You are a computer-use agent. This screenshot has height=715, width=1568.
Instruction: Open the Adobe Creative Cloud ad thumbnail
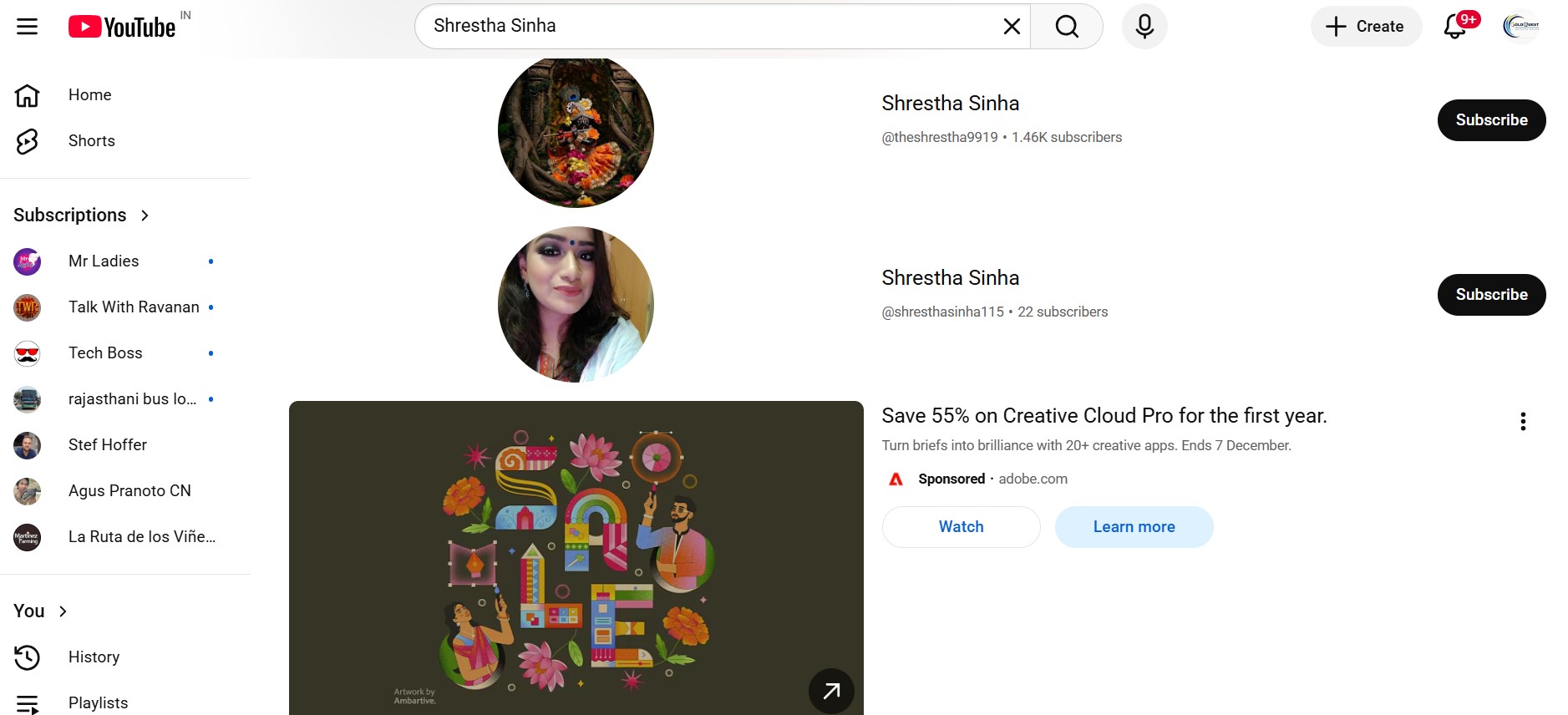[x=576, y=558]
